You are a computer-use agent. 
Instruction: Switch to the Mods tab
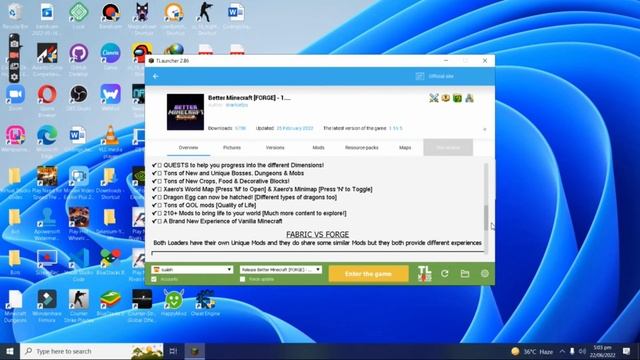pyautogui.click(x=318, y=147)
